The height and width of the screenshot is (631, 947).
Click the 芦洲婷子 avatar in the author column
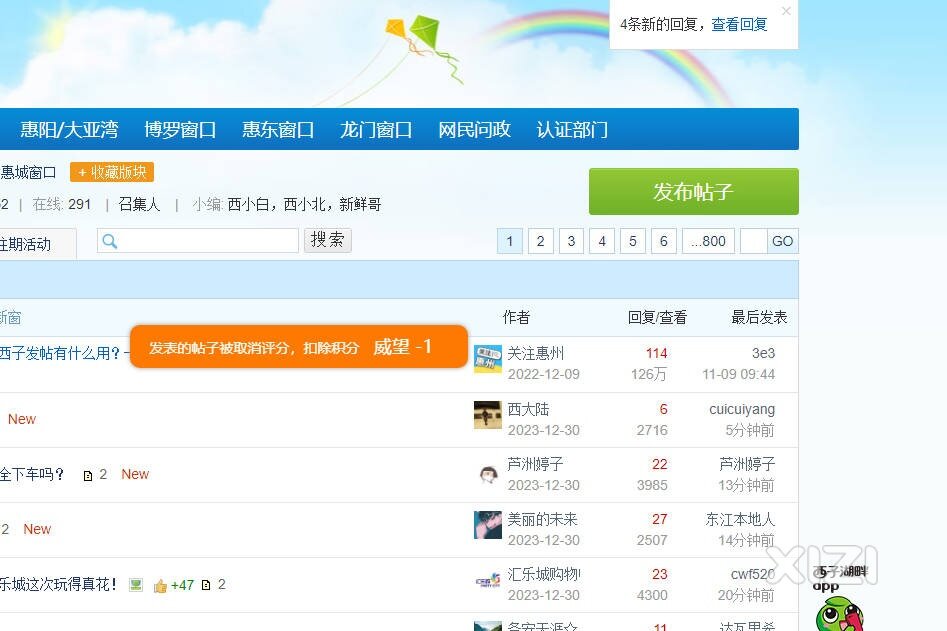click(x=488, y=475)
